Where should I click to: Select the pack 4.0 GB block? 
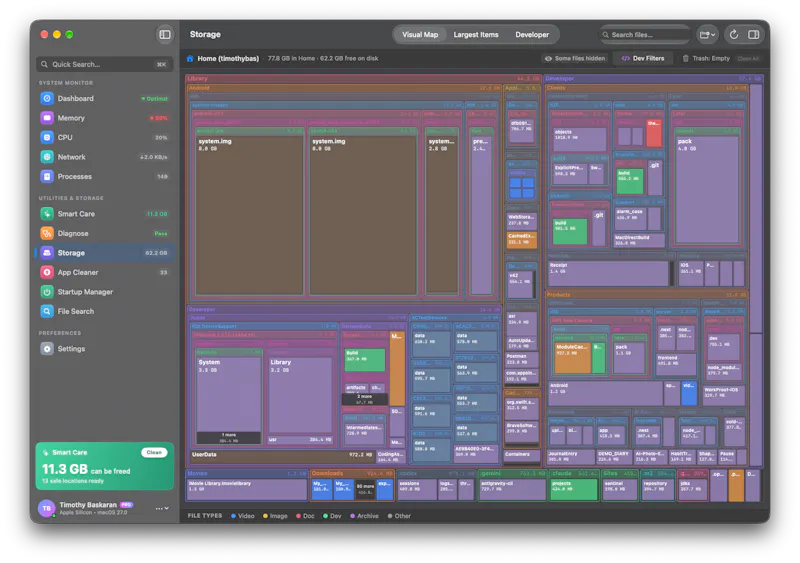pyautogui.click(x=707, y=189)
